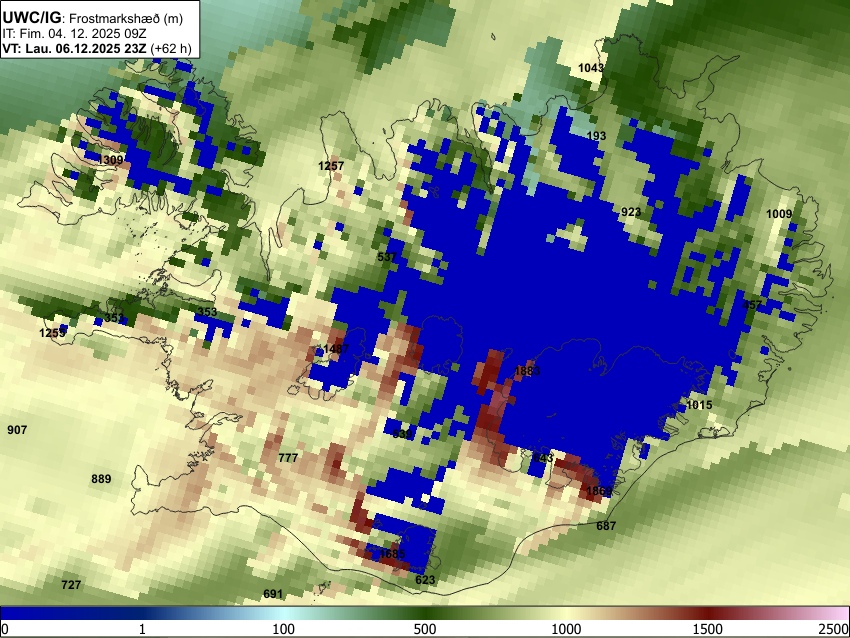Click the 'VT: Lau. 06.12.2025 23Z (+62 h)' line
The width and height of the screenshot is (850, 638).
[97, 48]
